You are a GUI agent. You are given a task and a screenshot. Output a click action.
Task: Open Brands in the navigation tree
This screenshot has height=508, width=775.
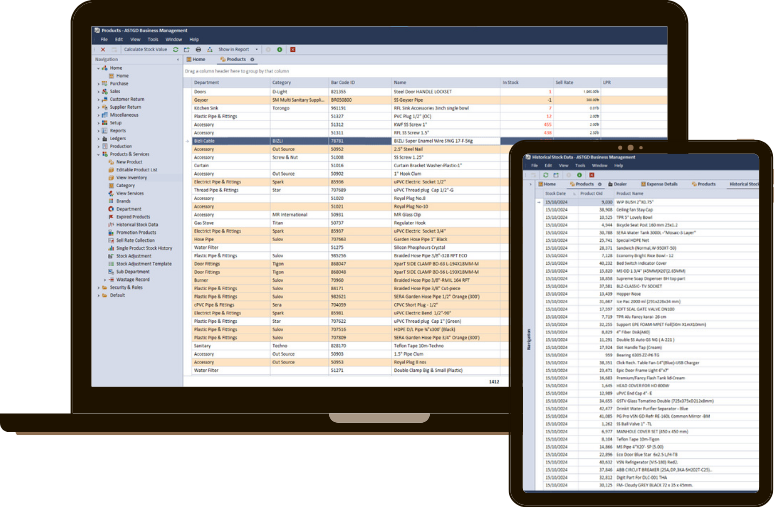123,201
